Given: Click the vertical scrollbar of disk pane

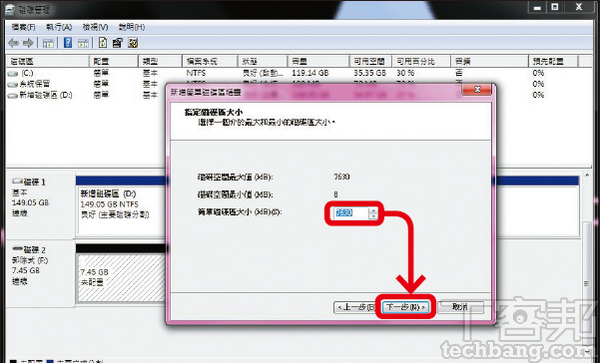Looking at the screenshot, I should pyautogui.click(x=587, y=264).
